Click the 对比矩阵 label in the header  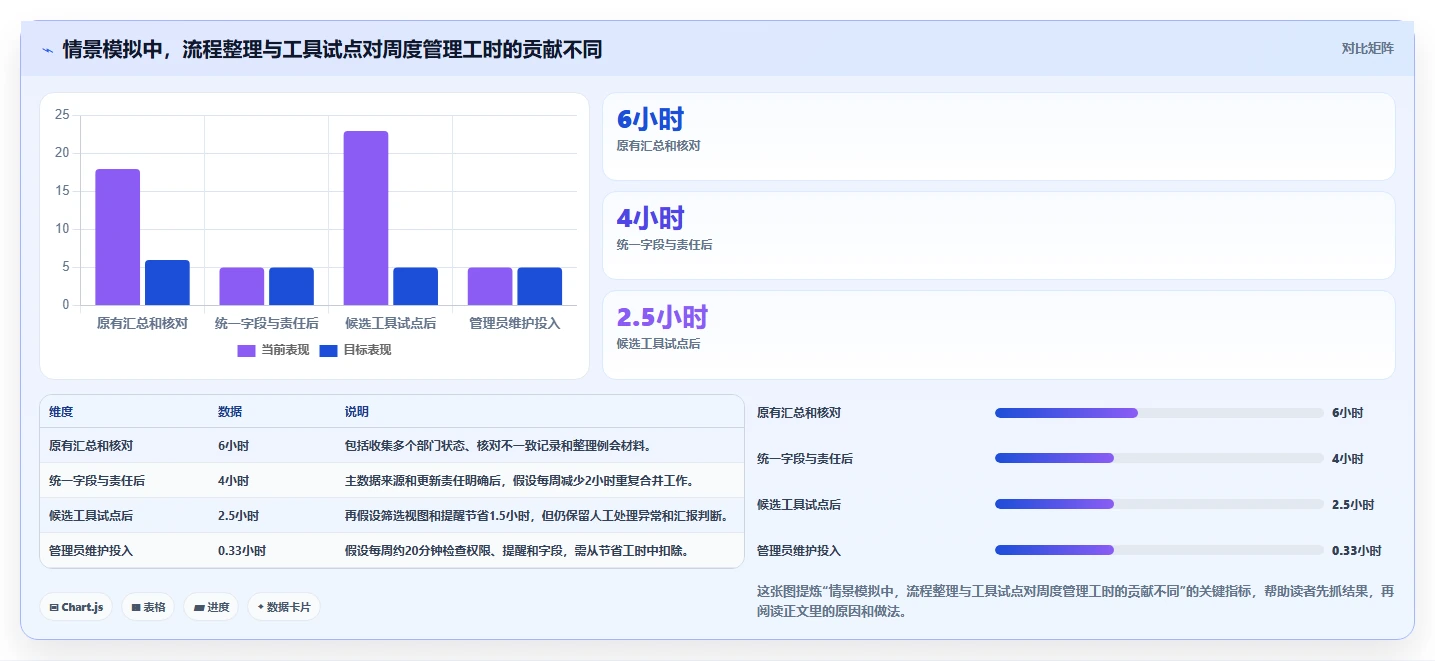point(1367,48)
